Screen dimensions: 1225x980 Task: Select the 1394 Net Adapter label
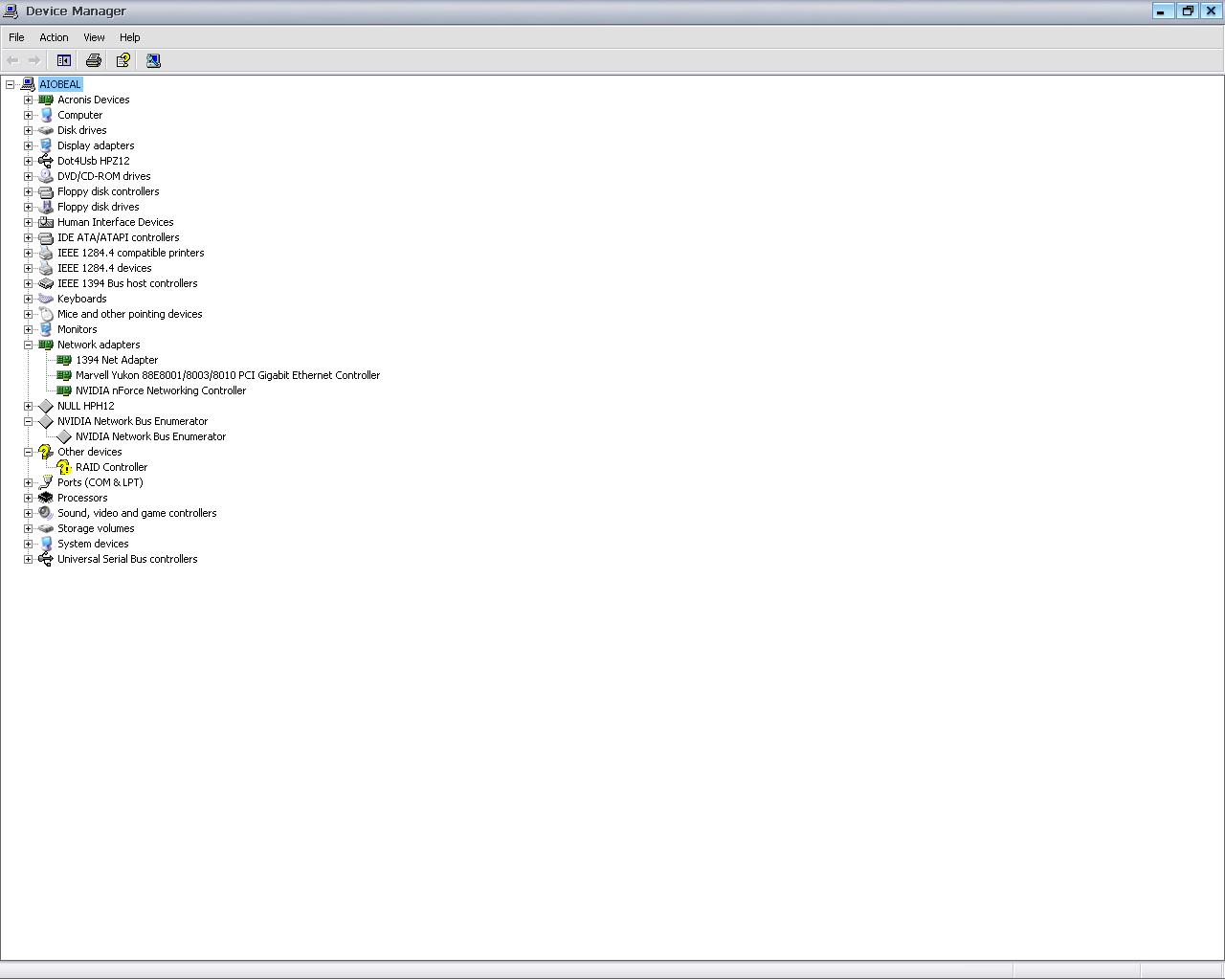point(117,360)
